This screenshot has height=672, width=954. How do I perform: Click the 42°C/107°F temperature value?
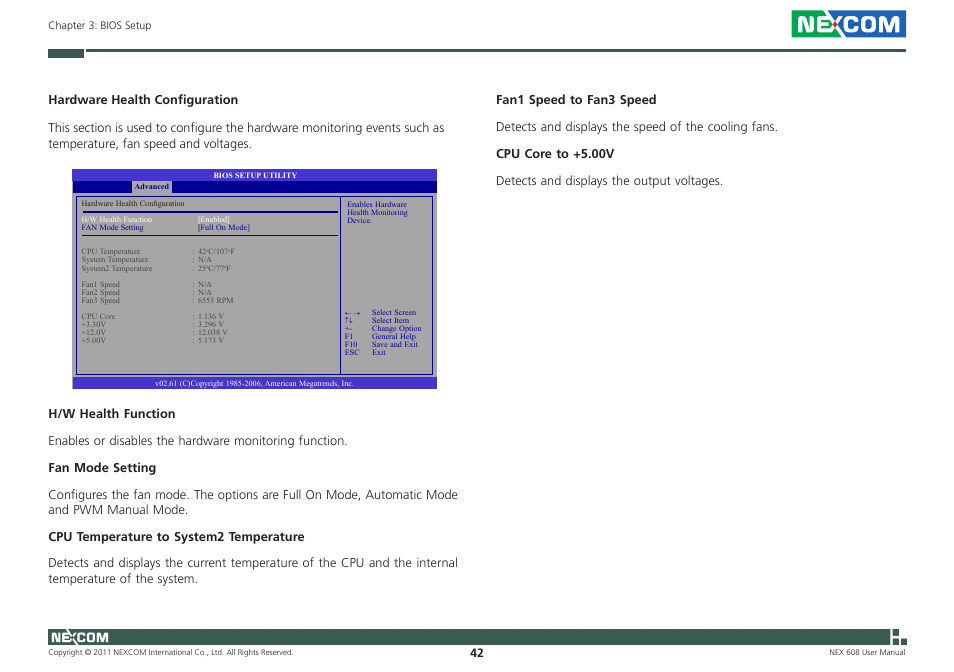pos(216,251)
